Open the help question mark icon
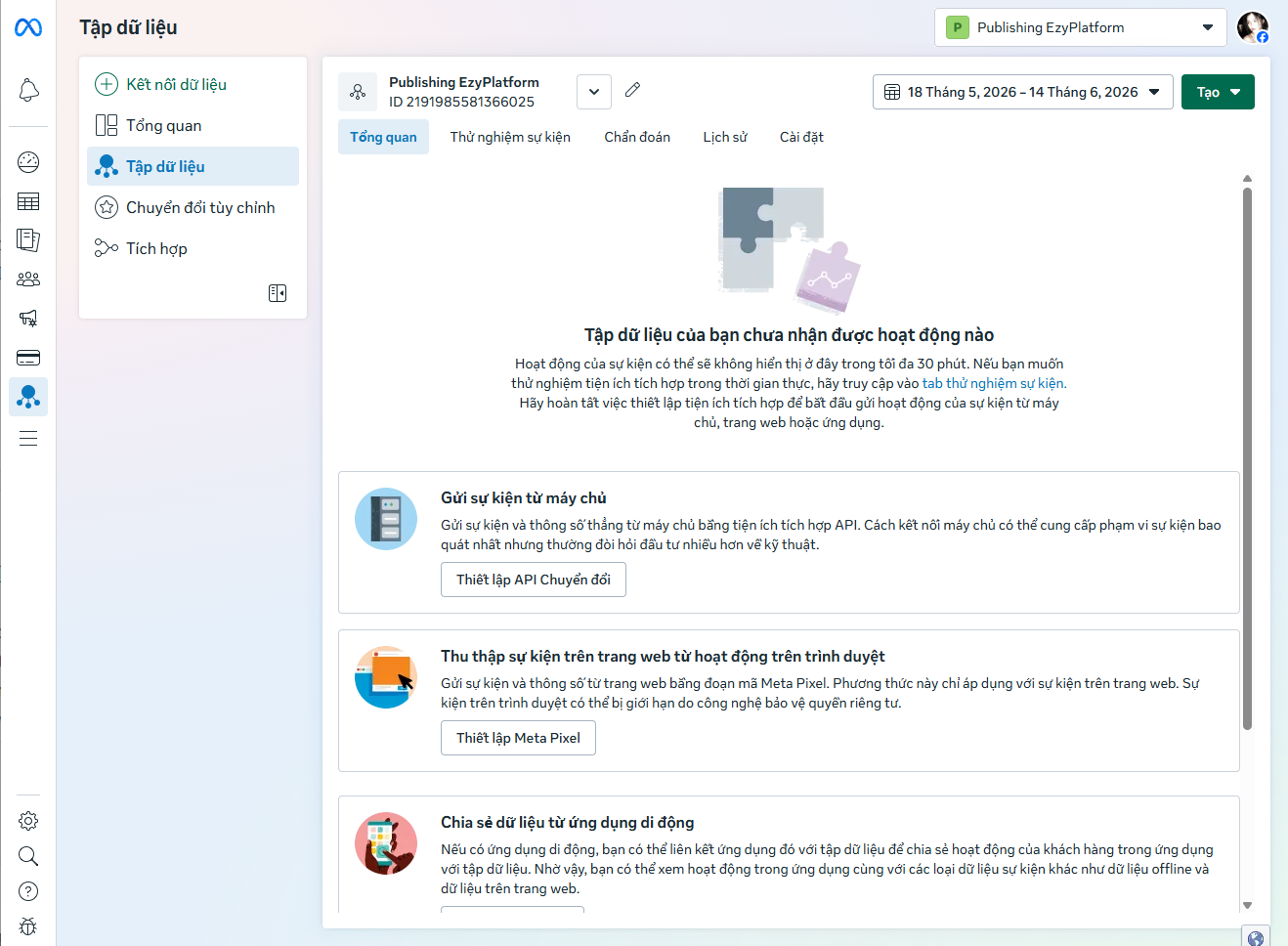 click(x=28, y=891)
